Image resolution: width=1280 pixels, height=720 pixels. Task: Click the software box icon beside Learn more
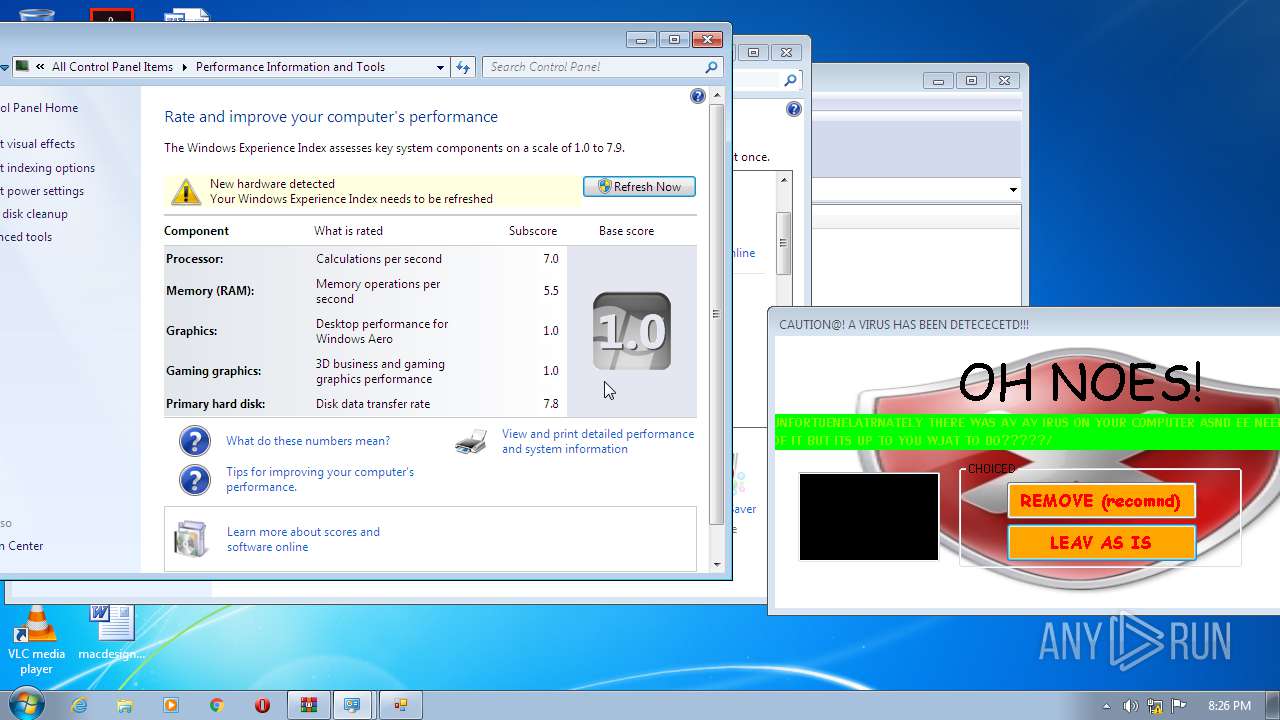click(190, 538)
